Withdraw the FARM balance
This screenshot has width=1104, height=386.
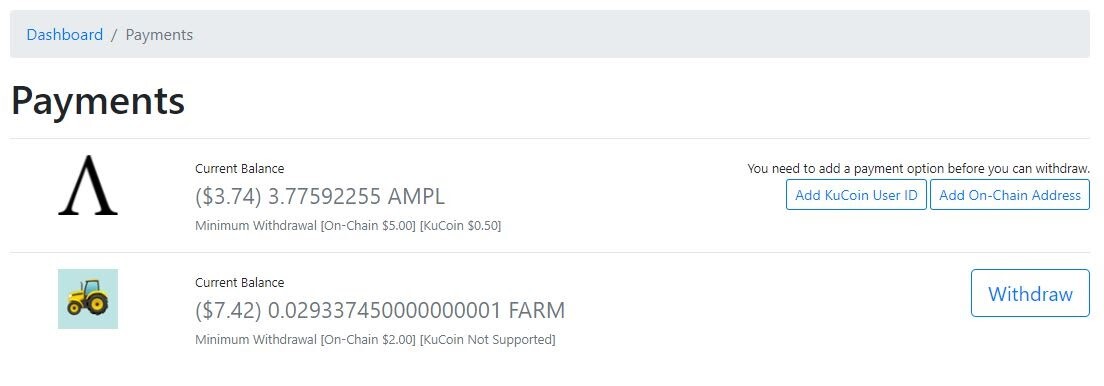click(x=1030, y=293)
